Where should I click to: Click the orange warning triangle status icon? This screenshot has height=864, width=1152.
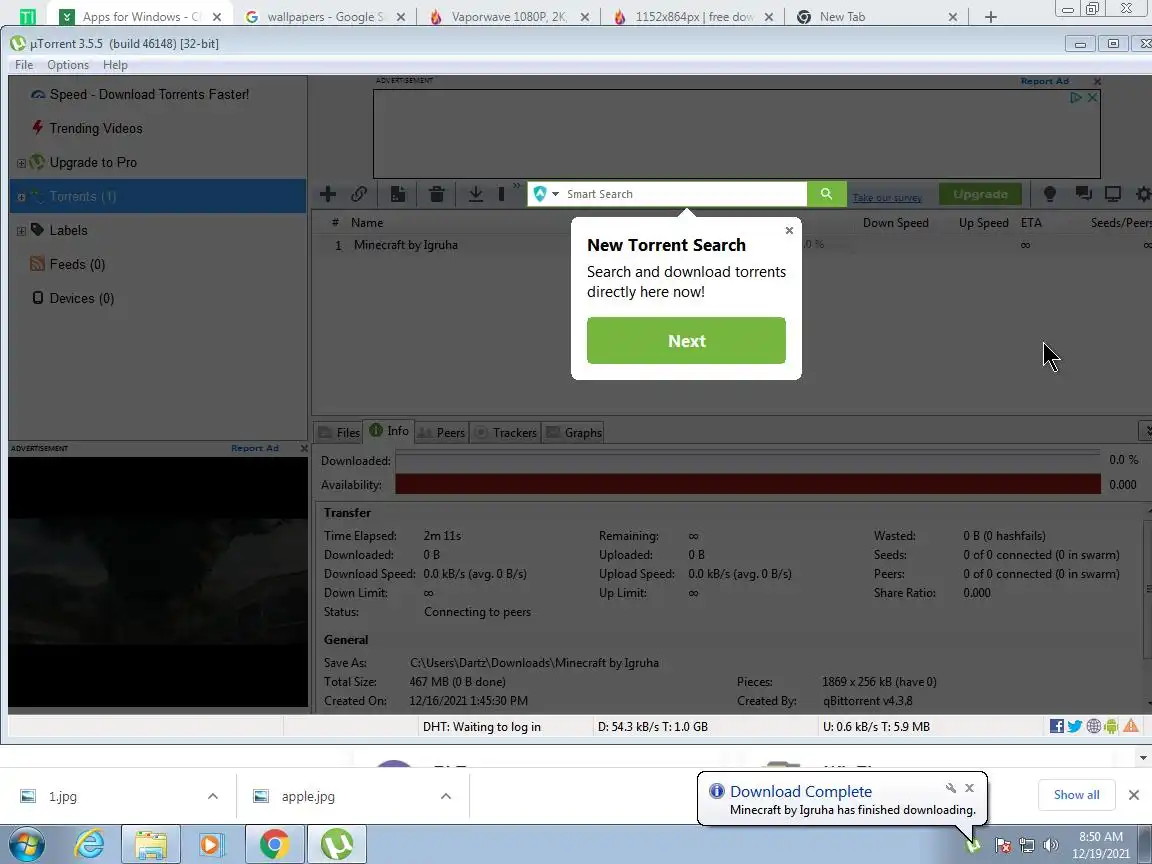tap(1131, 727)
